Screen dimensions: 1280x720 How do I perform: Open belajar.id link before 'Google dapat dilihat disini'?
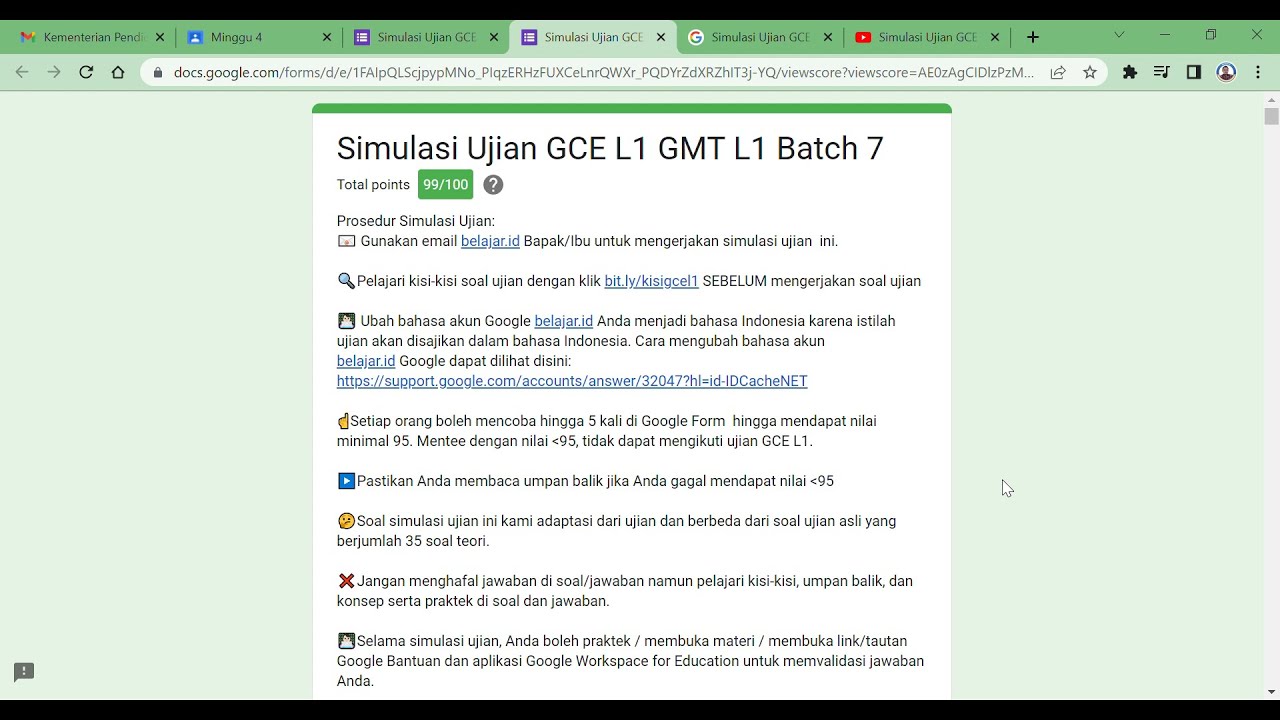coord(366,361)
